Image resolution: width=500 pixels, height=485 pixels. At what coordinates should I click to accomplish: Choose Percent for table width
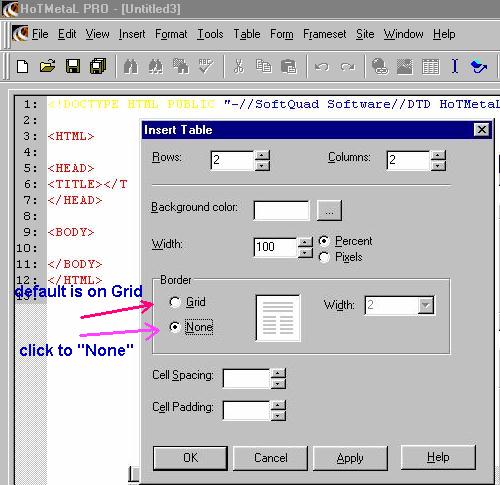[324, 241]
